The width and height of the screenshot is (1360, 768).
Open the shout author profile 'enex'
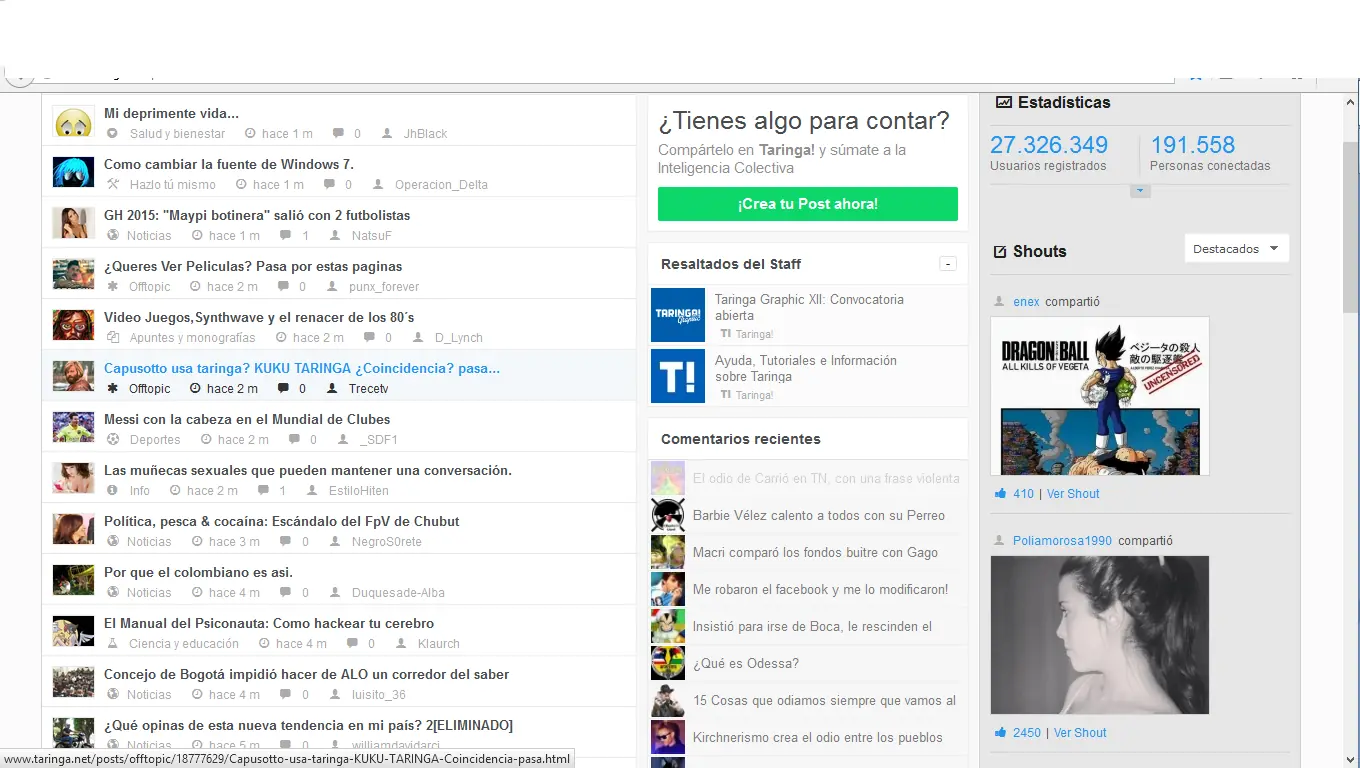[x=1026, y=301]
